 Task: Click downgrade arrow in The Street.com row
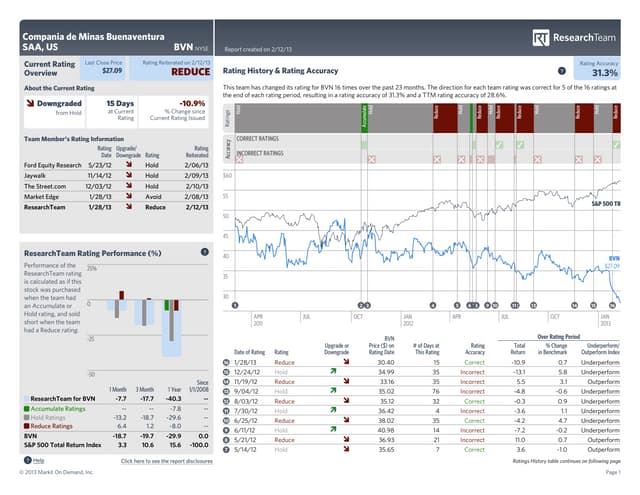click(x=129, y=186)
